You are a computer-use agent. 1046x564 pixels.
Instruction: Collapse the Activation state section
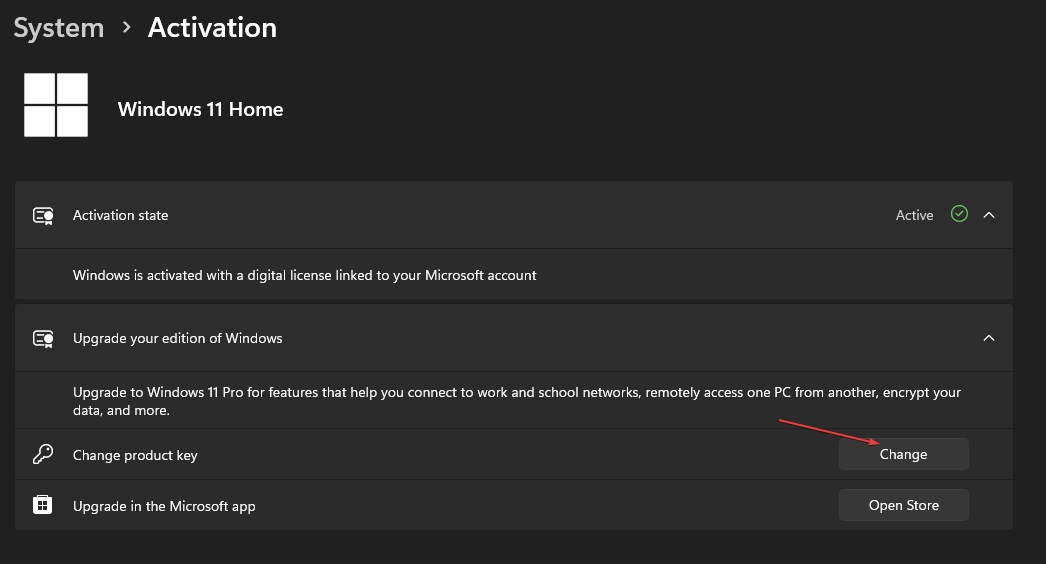coord(989,215)
